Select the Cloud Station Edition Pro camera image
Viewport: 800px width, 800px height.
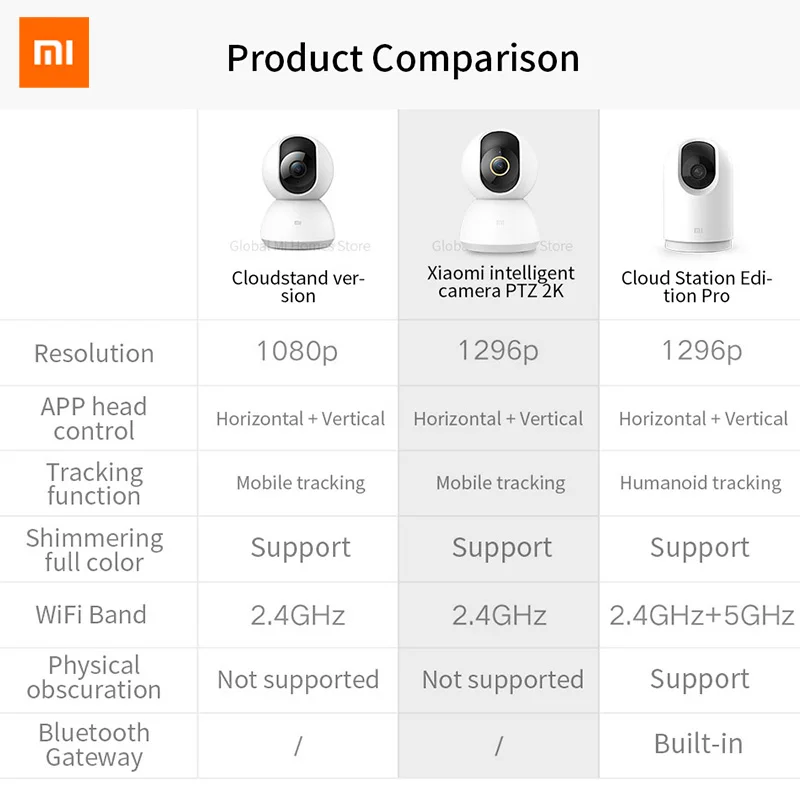click(x=696, y=195)
